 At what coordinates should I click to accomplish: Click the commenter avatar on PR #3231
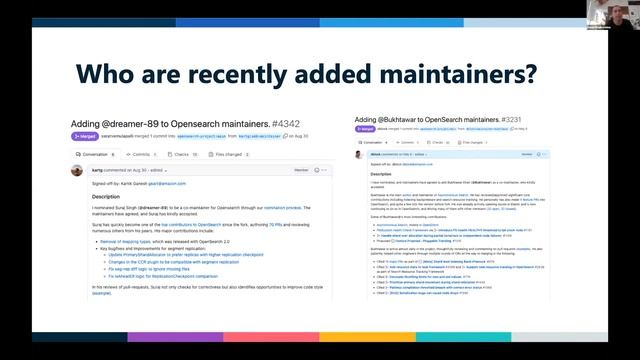[x=359, y=155]
